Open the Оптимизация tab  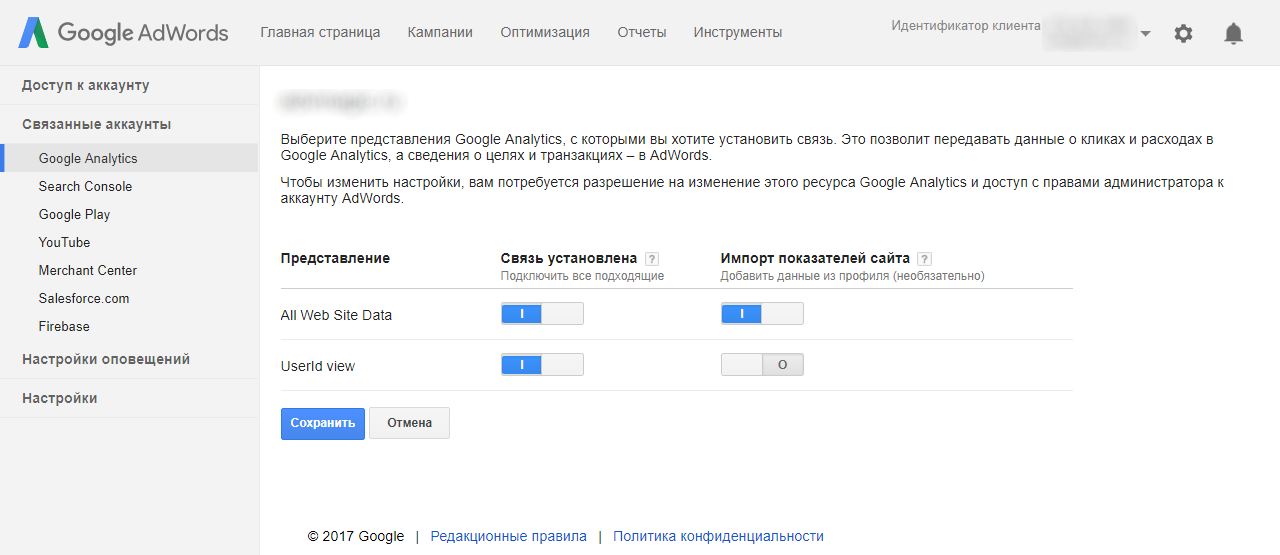pyautogui.click(x=545, y=32)
